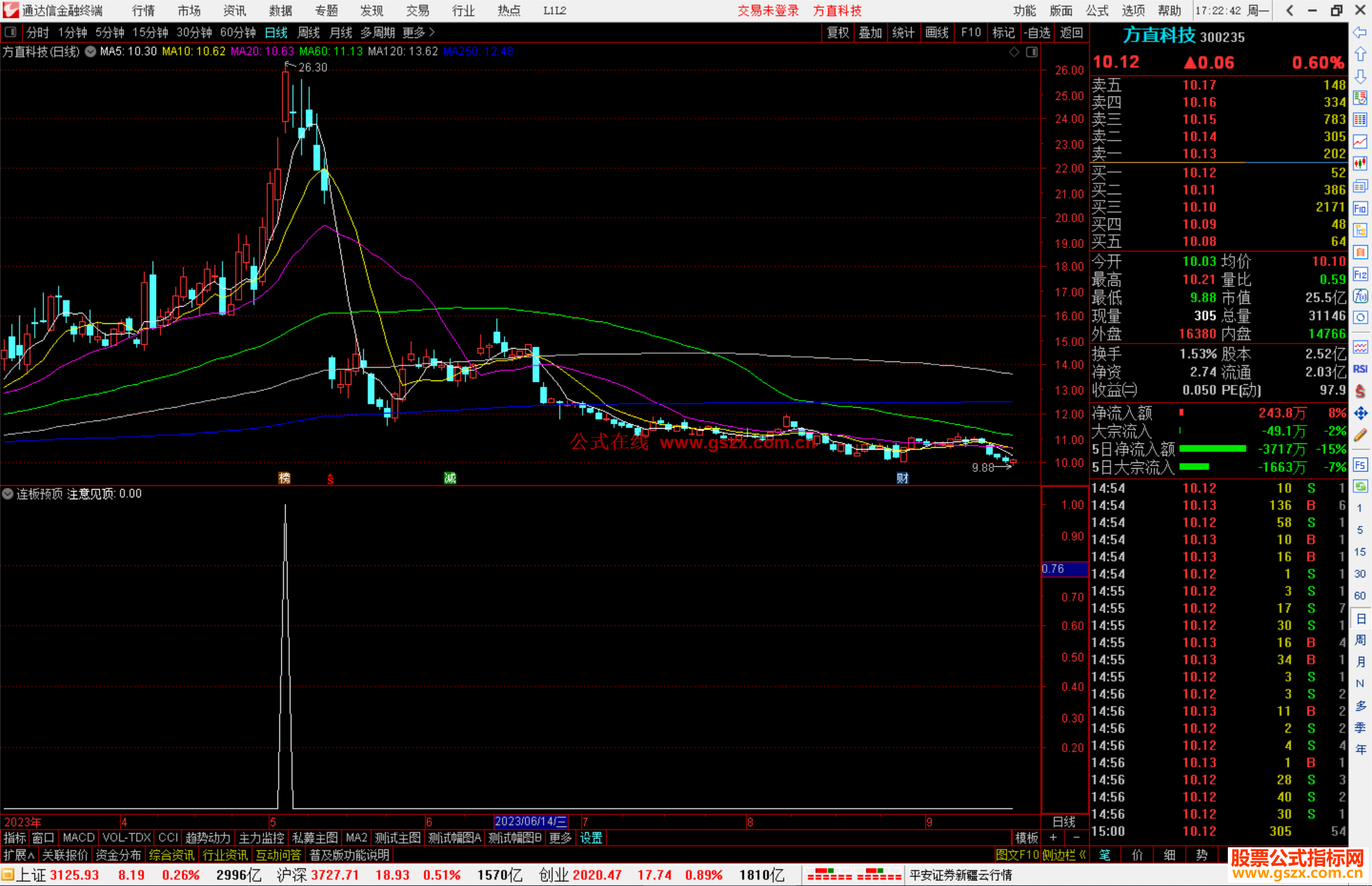The image size is (1372, 886).
Task: Expand the 扩展 panel at bottom
Action: (18, 855)
